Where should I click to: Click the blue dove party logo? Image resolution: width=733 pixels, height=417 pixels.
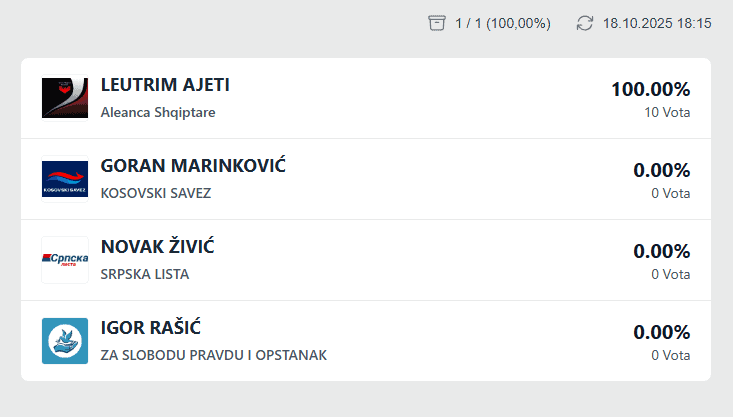65,341
